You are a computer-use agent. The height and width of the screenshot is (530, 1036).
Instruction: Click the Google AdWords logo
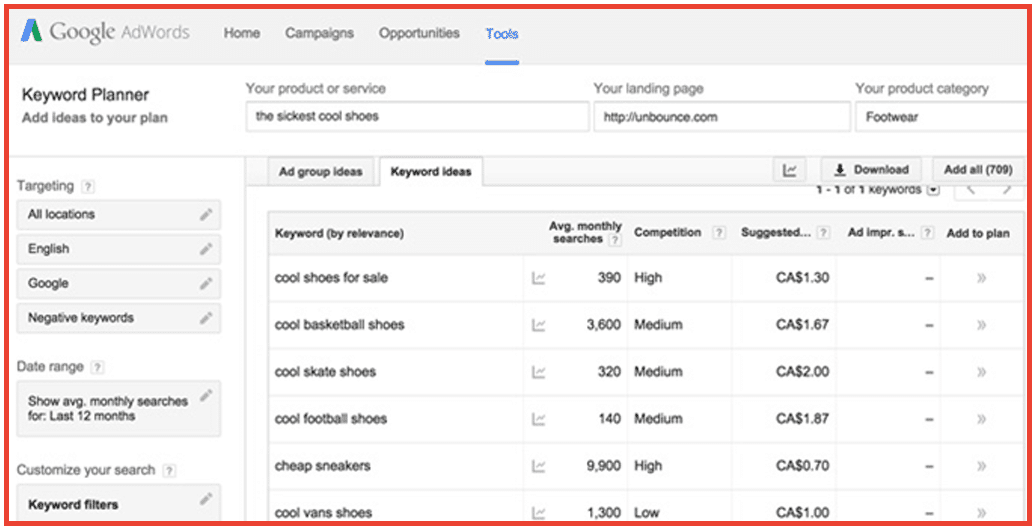coord(105,32)
